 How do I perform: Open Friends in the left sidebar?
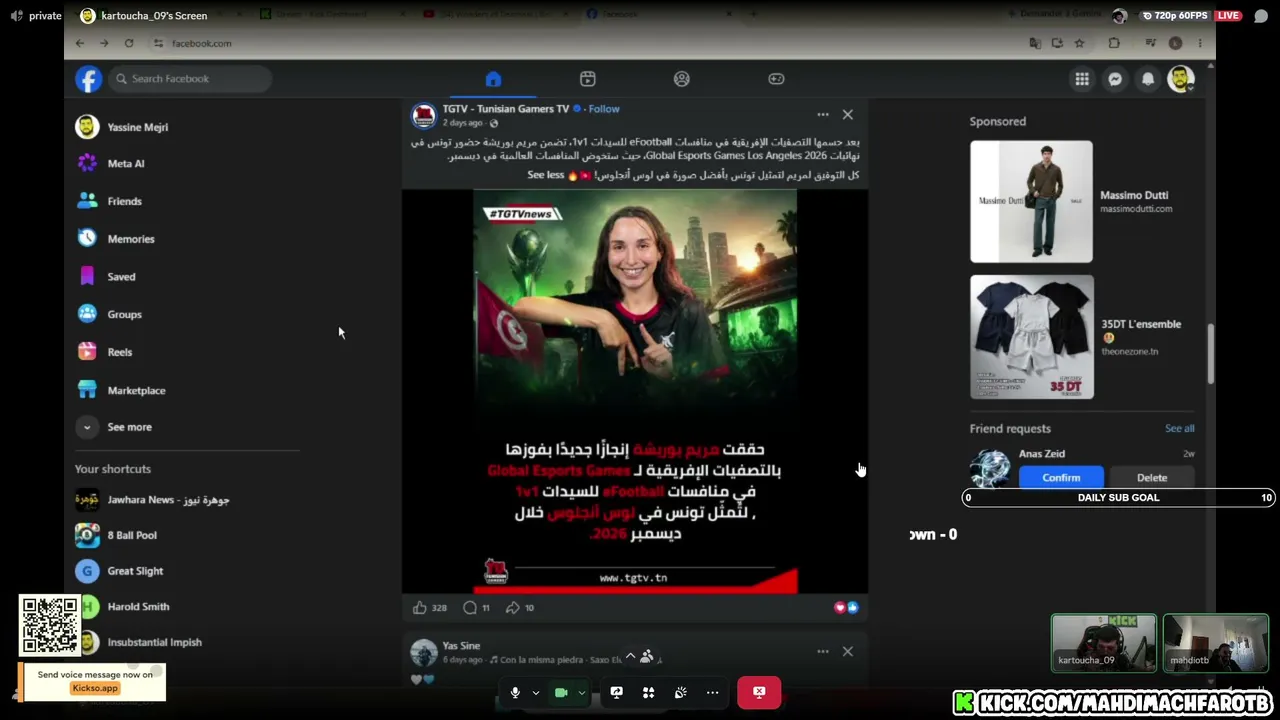pyautogui.click(x=110, y=201)
